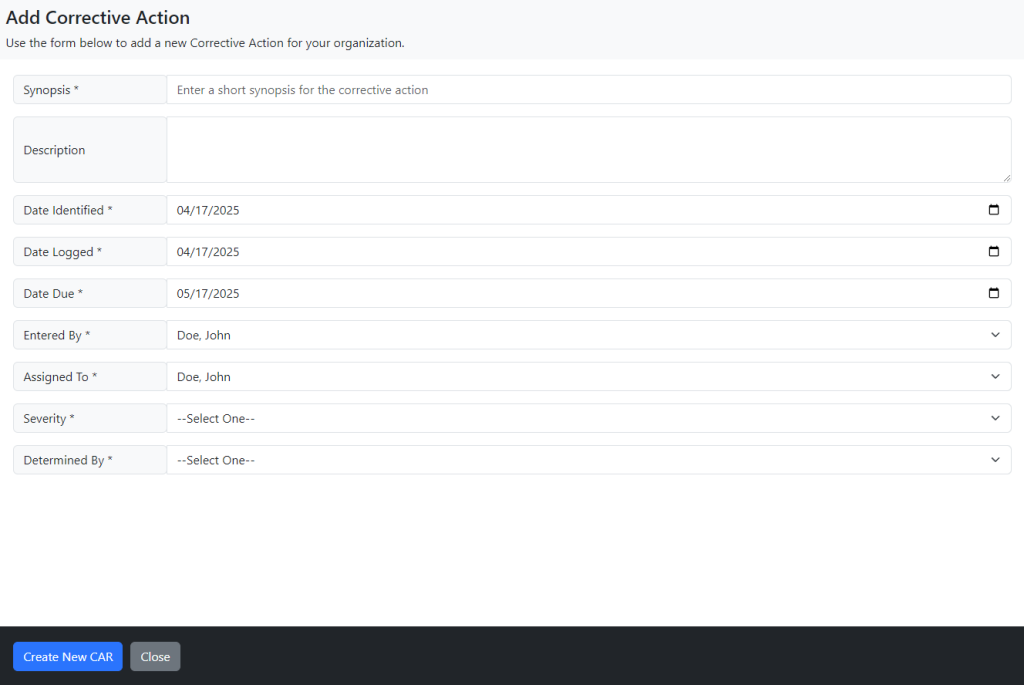1024x685 pixels.
Task: Focus the Synopsis input field
Action: (x=588, y=89)
